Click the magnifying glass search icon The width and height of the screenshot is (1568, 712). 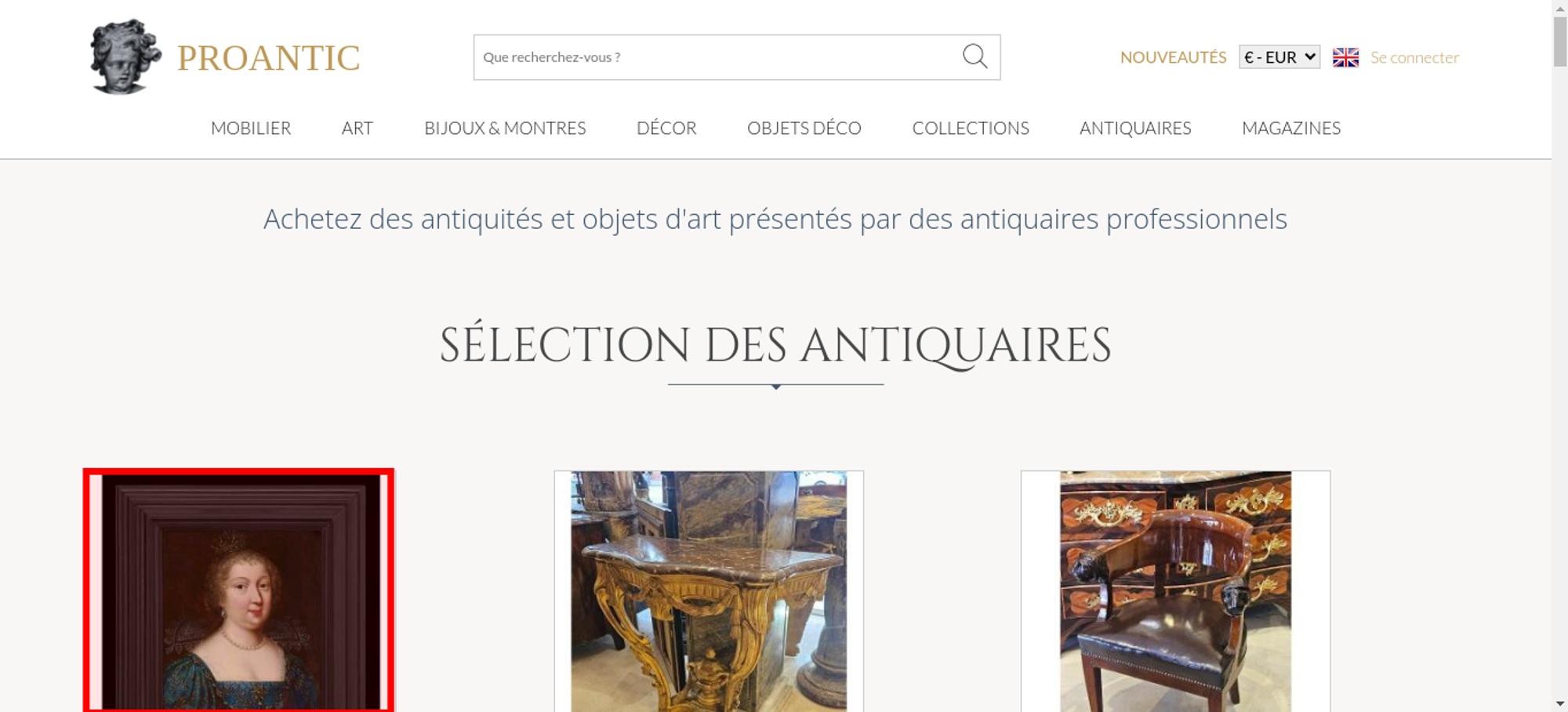(x=975, y=56)
